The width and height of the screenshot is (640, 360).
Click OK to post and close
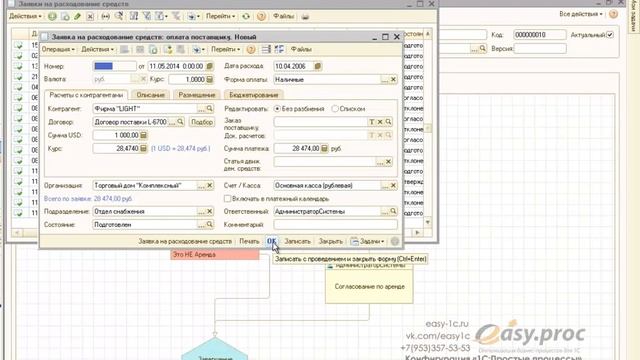pyautogui.click(x=272, y=242)
